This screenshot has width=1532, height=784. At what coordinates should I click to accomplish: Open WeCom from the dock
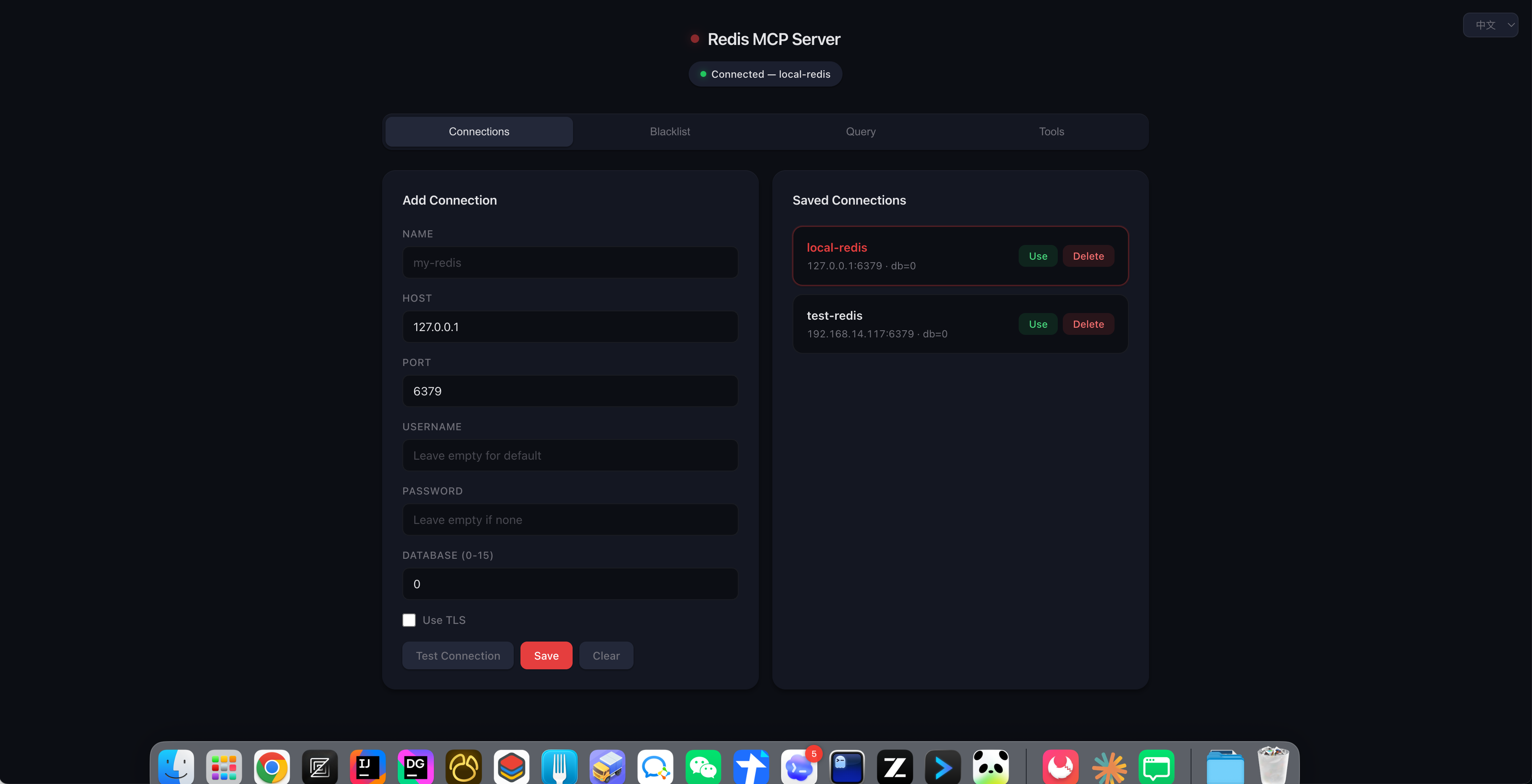pos(655,767)
